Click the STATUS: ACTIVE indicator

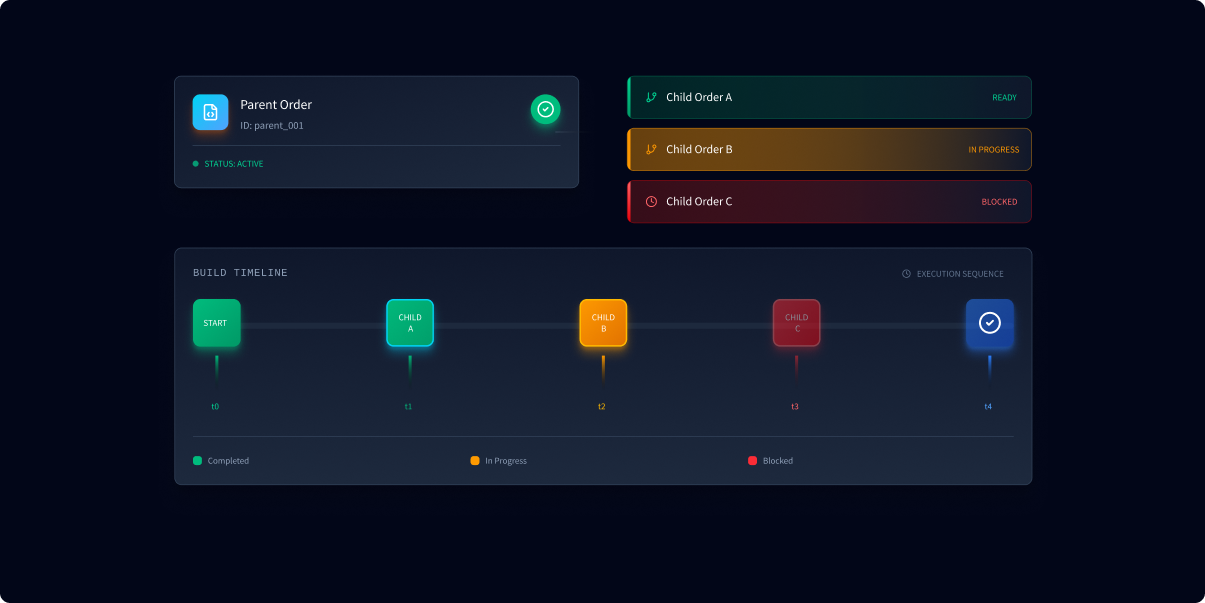click(x=233, y=164)
